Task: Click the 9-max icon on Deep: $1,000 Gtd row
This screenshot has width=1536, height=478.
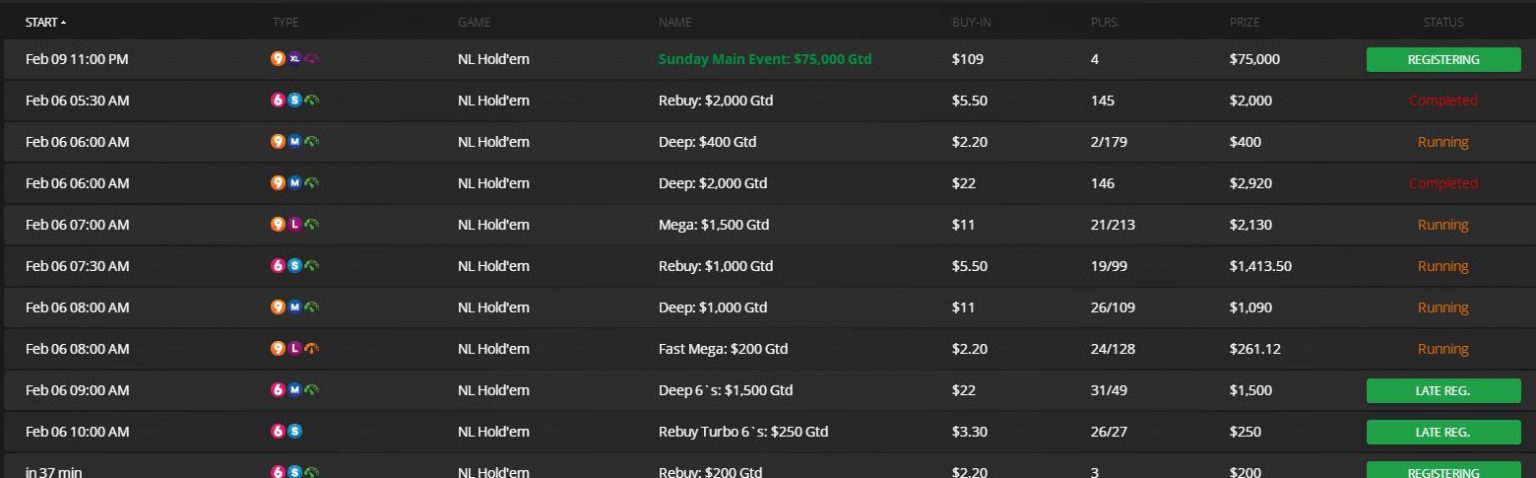Action: [278, 307]
